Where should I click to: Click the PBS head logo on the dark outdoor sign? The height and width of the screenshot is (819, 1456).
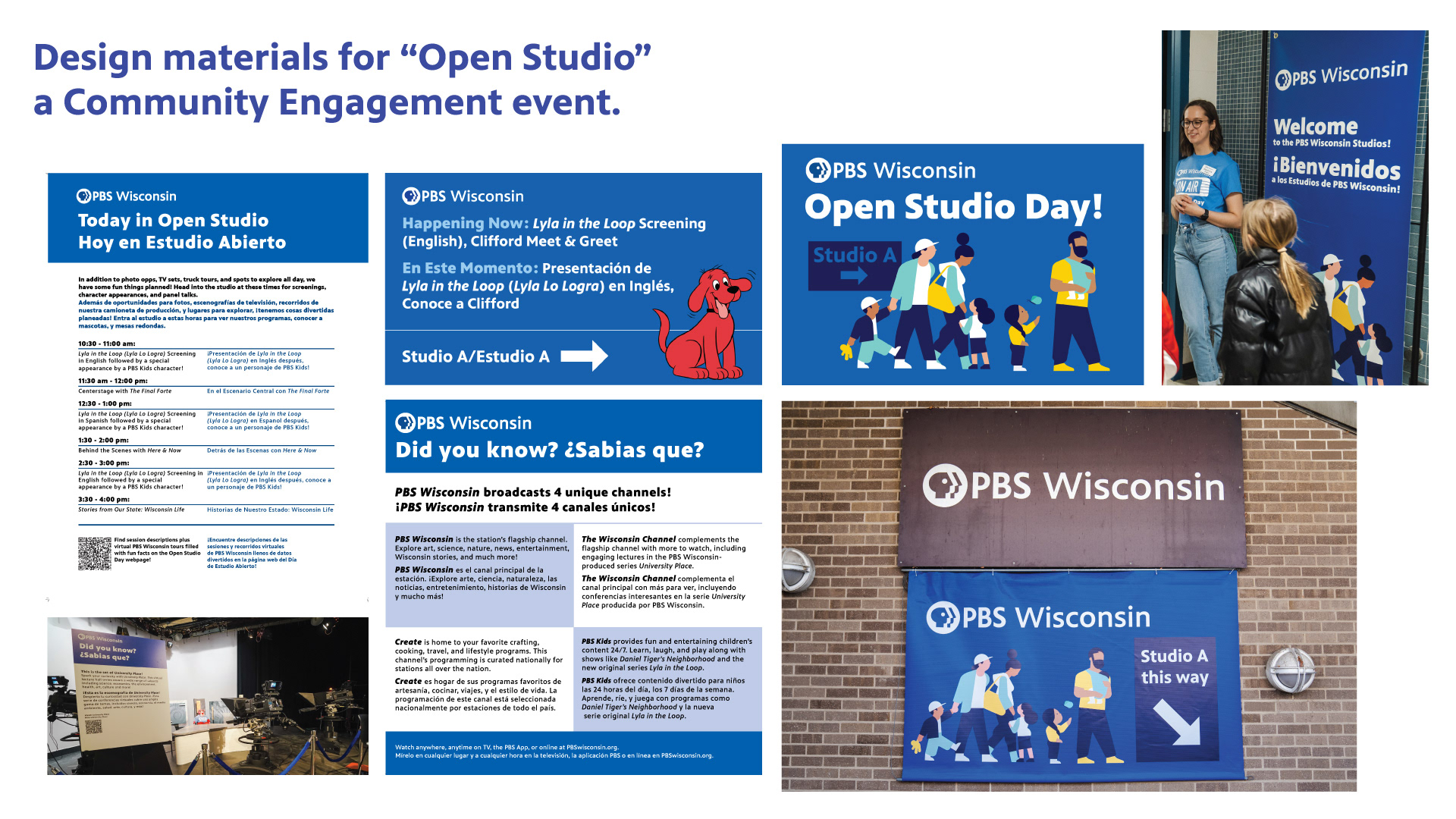(944, 485)
